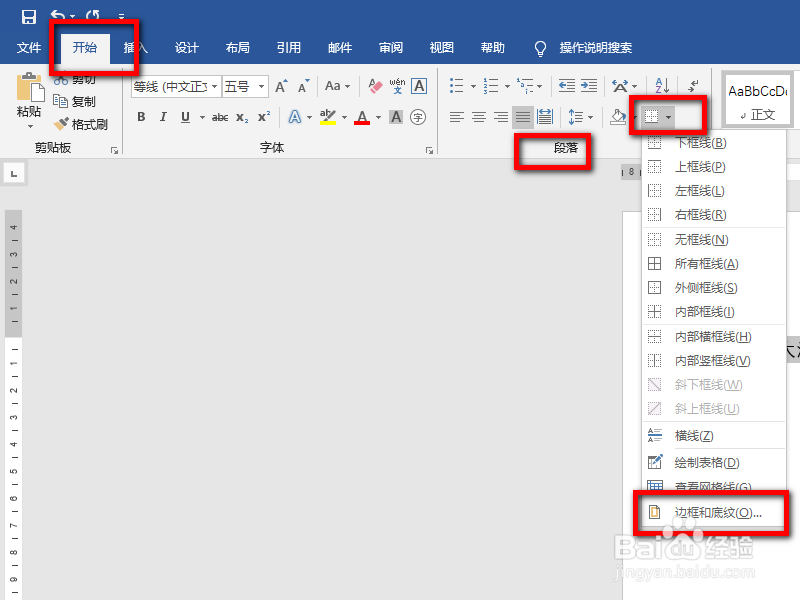
Task: Center align the text
Action: (x=479, y=117)
